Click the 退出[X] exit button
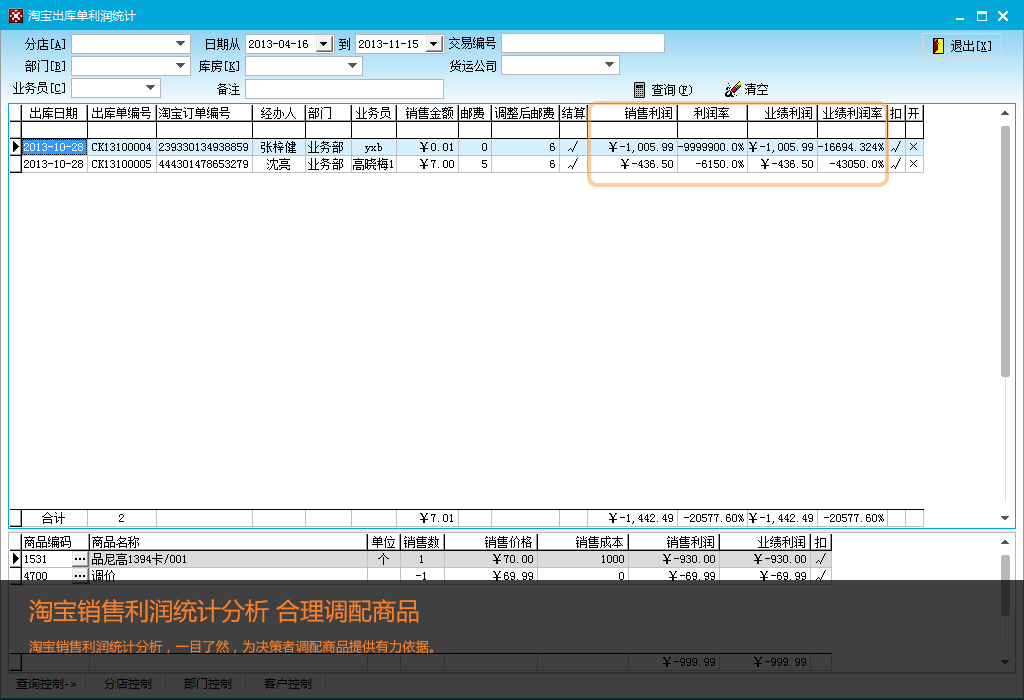This screenshot has width=1024, height=700. click(962, 46)
